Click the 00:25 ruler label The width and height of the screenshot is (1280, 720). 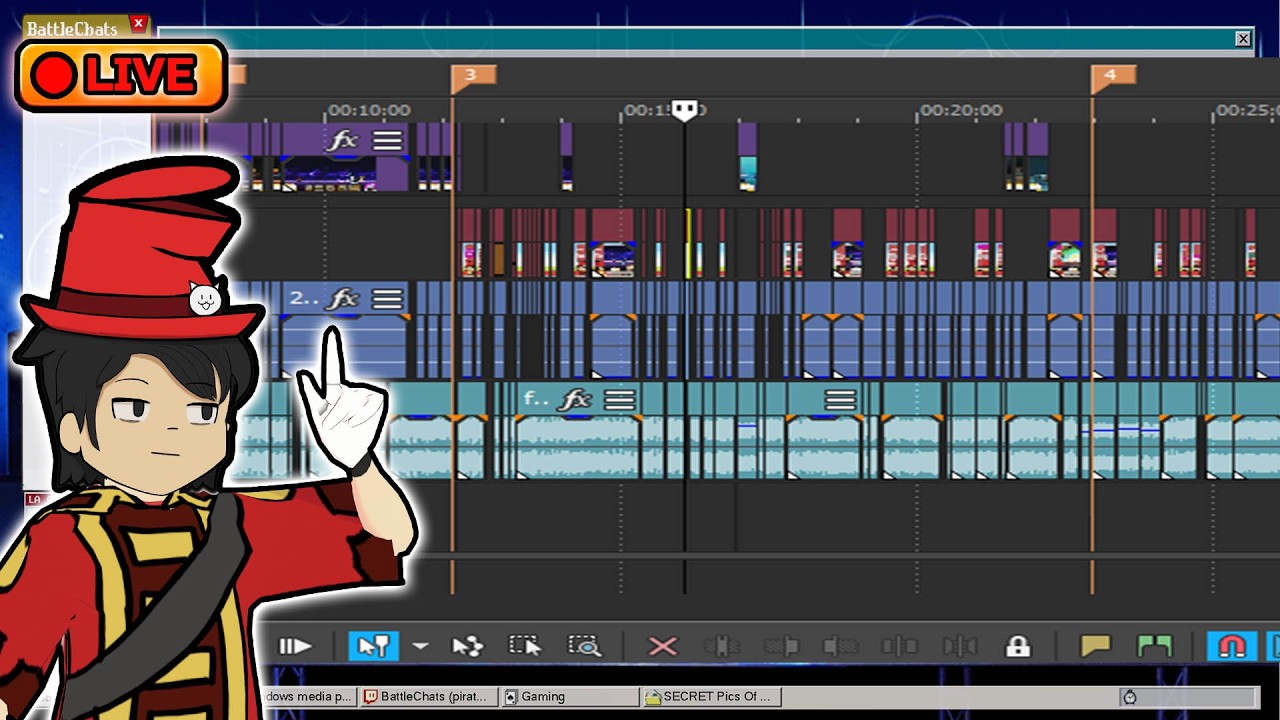point(1247,110)
